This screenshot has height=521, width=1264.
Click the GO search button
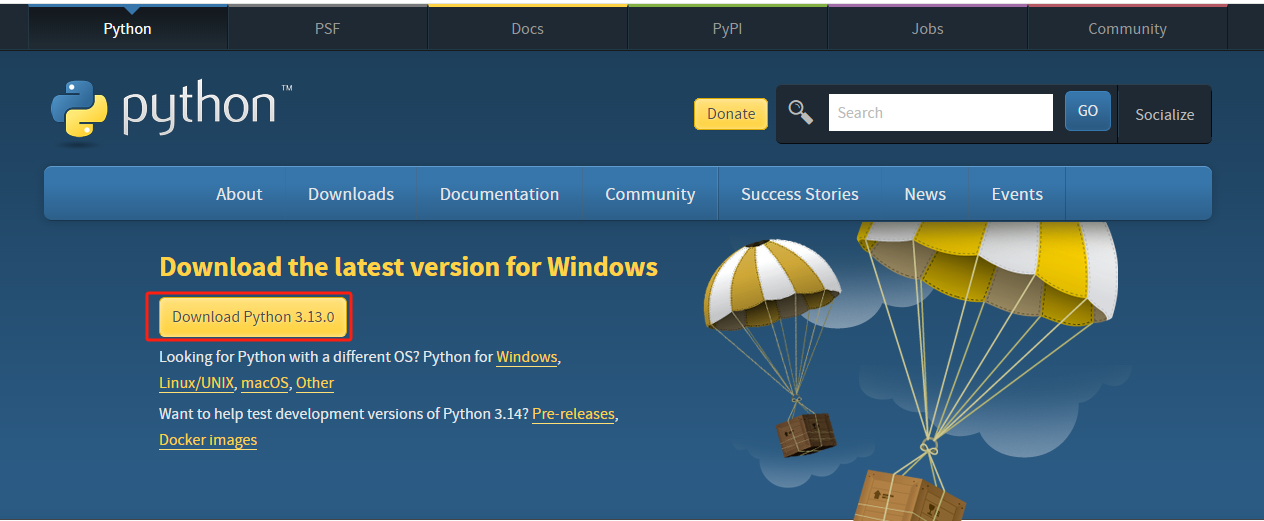1088,112
